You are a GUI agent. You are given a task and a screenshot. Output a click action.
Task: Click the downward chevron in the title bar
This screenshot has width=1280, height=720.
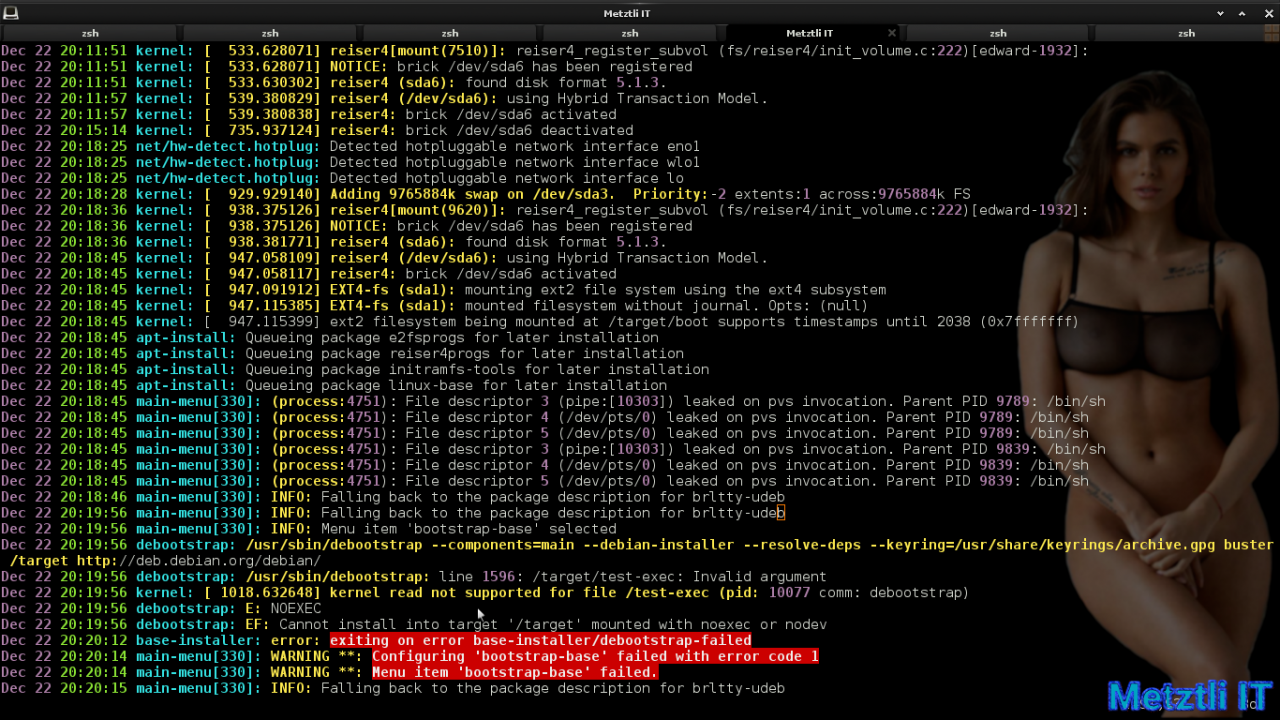pyautogui.click(x=1220, y=13)
